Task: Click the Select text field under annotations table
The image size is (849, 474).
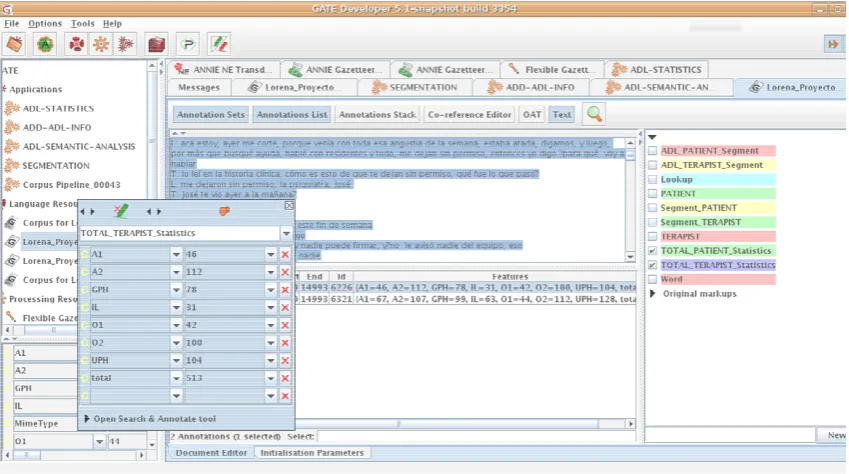Action: point(477,437)
